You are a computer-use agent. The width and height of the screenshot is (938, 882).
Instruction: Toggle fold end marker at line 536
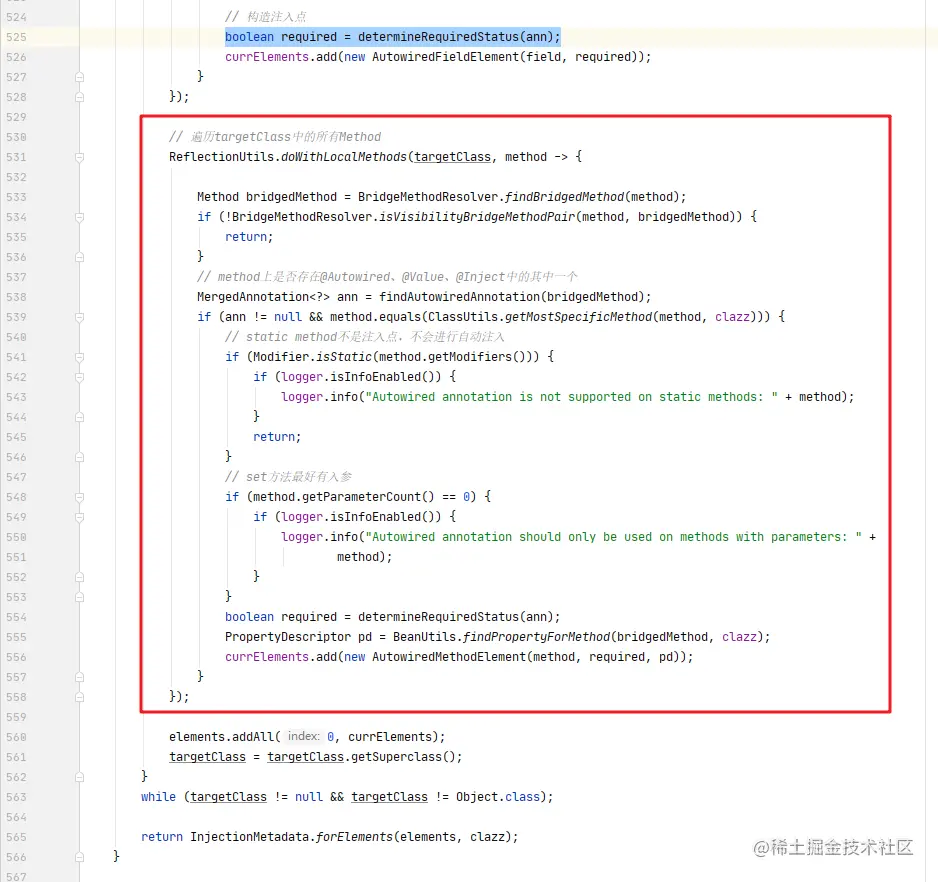coord(80,257)
